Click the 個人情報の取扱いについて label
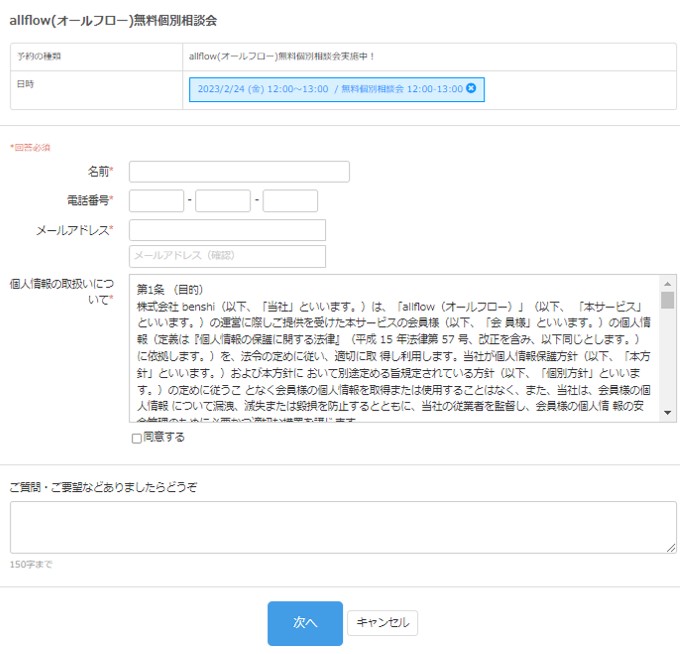Viewport: 680px width, 654px height. (x=62, y=291)
